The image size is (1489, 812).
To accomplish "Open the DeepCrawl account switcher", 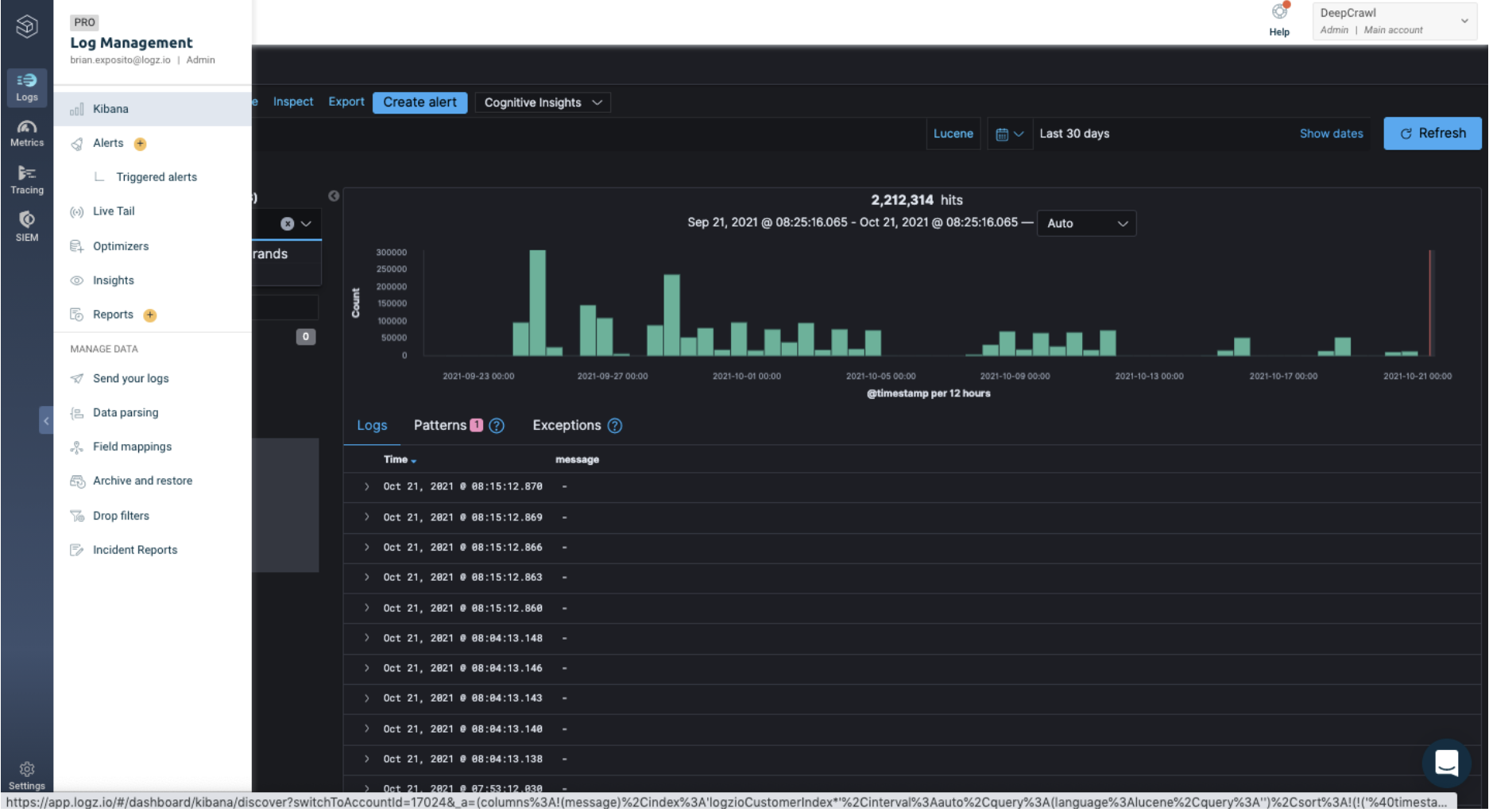I will coord(1394,21).
